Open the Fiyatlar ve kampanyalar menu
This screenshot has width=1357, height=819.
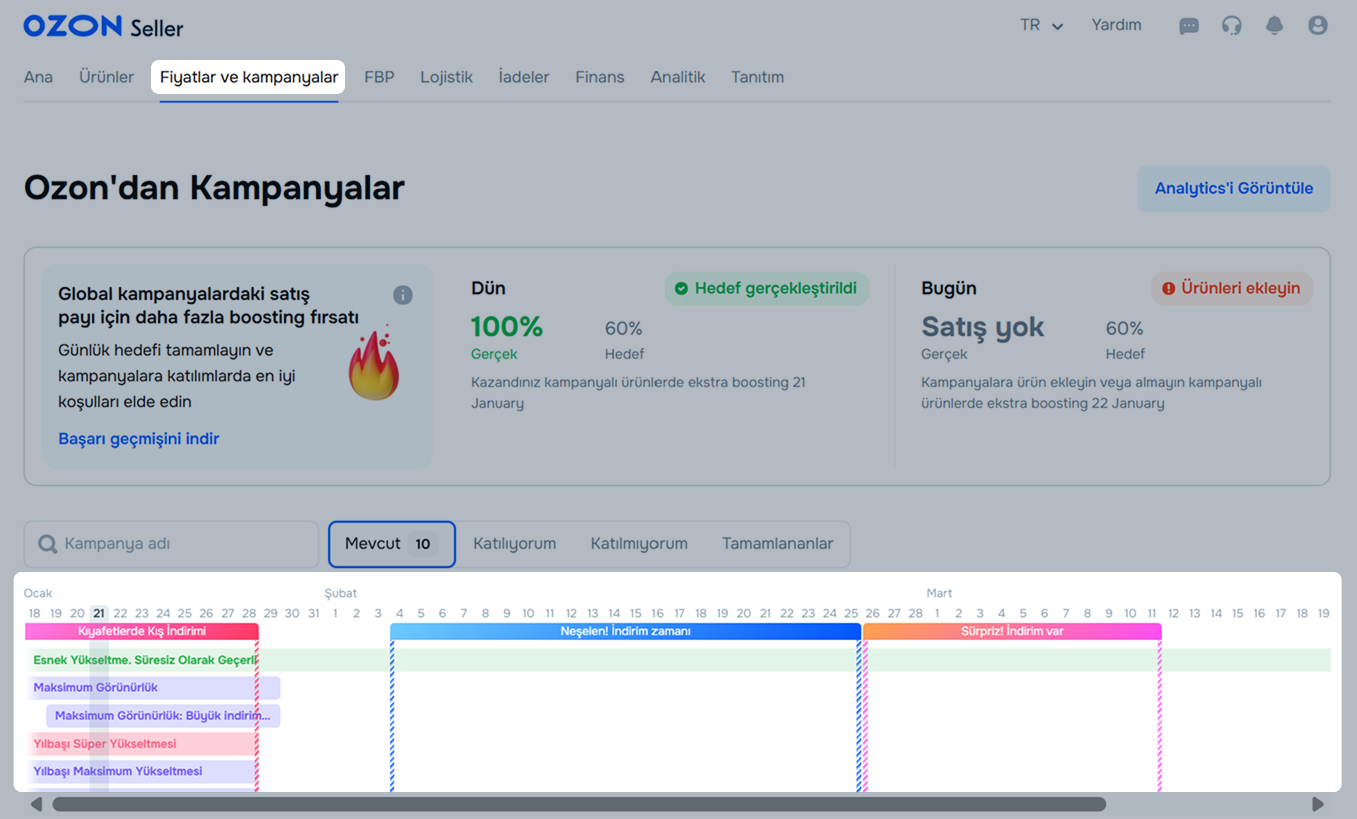(x=249, y=77)
